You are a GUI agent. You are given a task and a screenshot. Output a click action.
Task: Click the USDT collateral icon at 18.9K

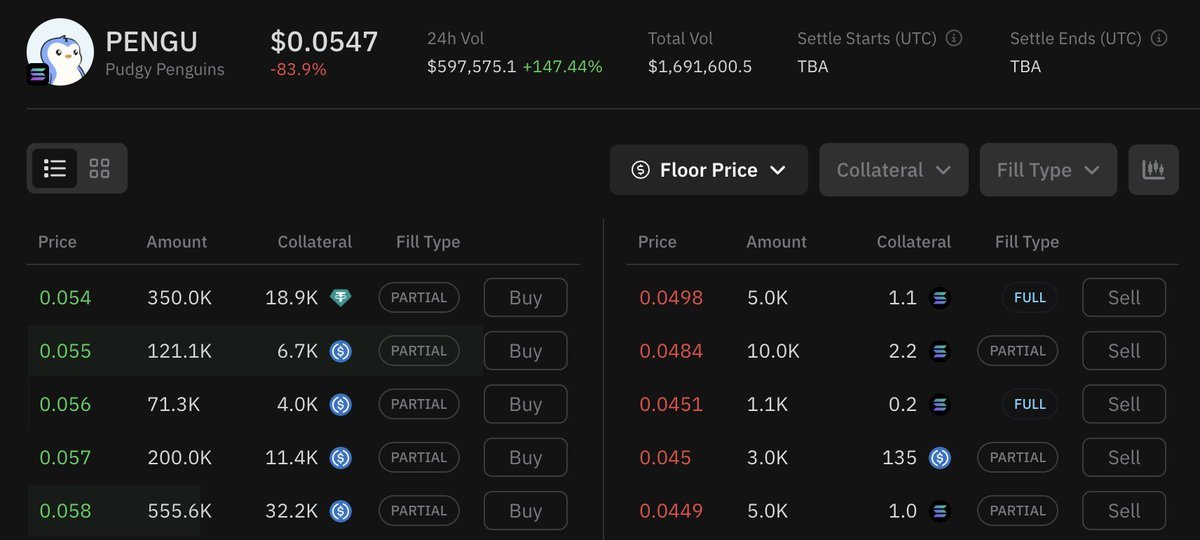(x=341, y=298)
